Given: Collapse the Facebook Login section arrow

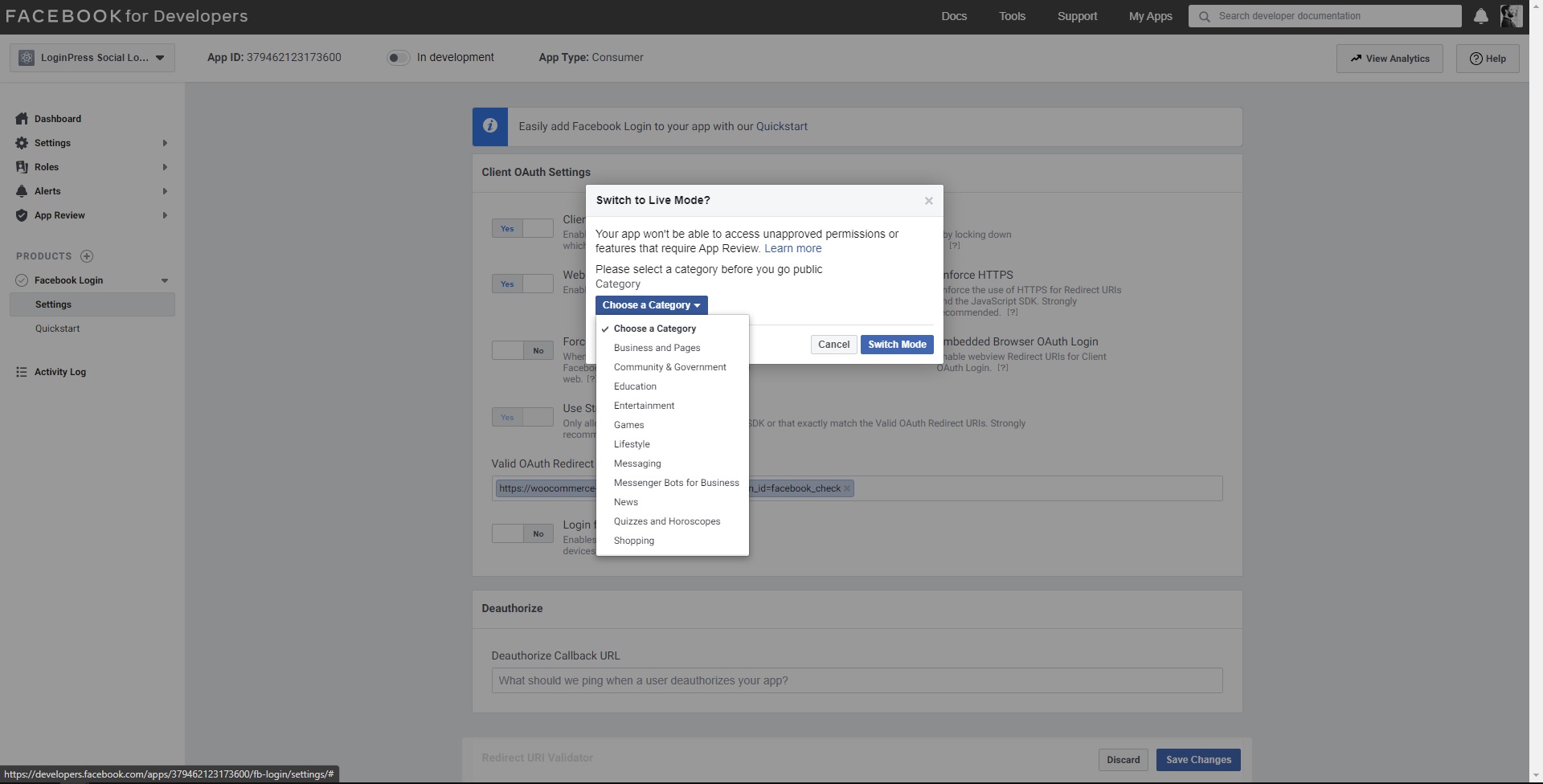Looking at the screenshot, I should (165, 280).
